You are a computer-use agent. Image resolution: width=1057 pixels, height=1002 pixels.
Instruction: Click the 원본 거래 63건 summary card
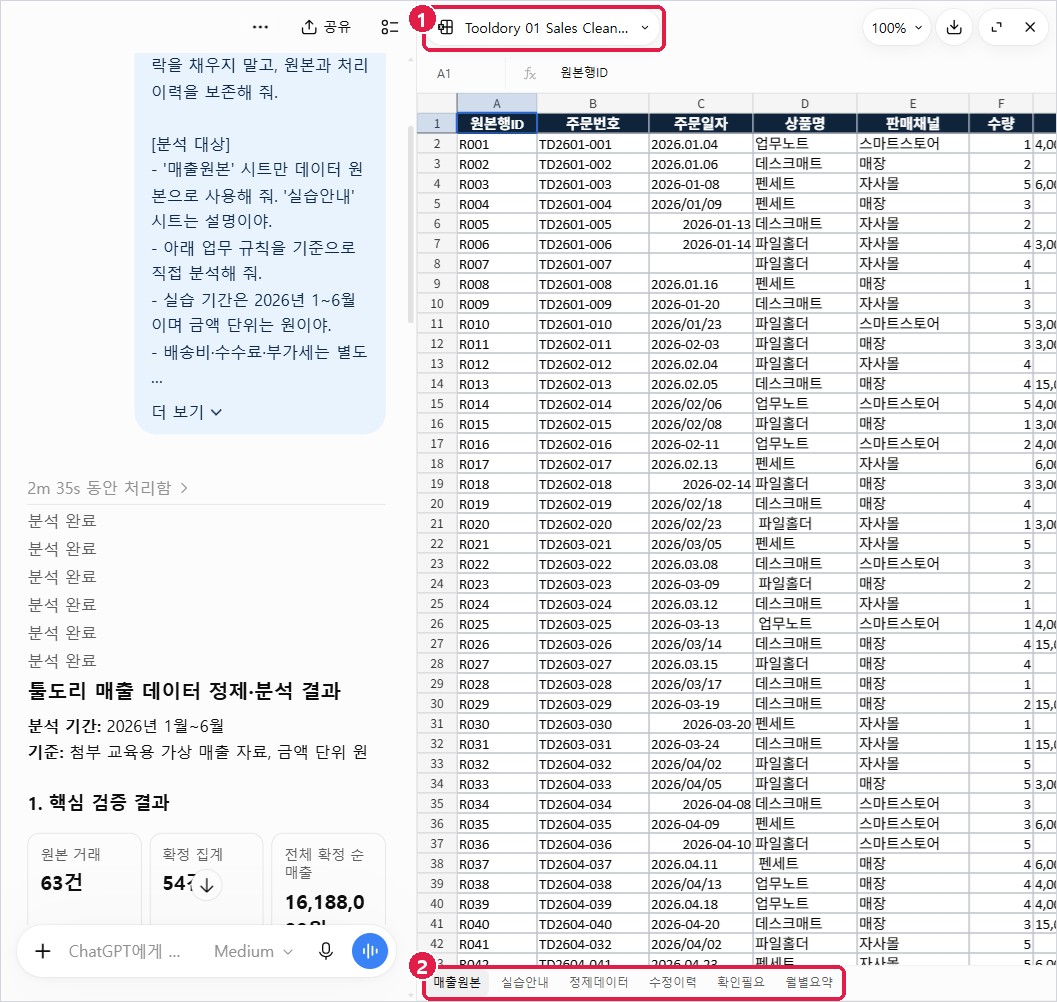pos(84,879)
